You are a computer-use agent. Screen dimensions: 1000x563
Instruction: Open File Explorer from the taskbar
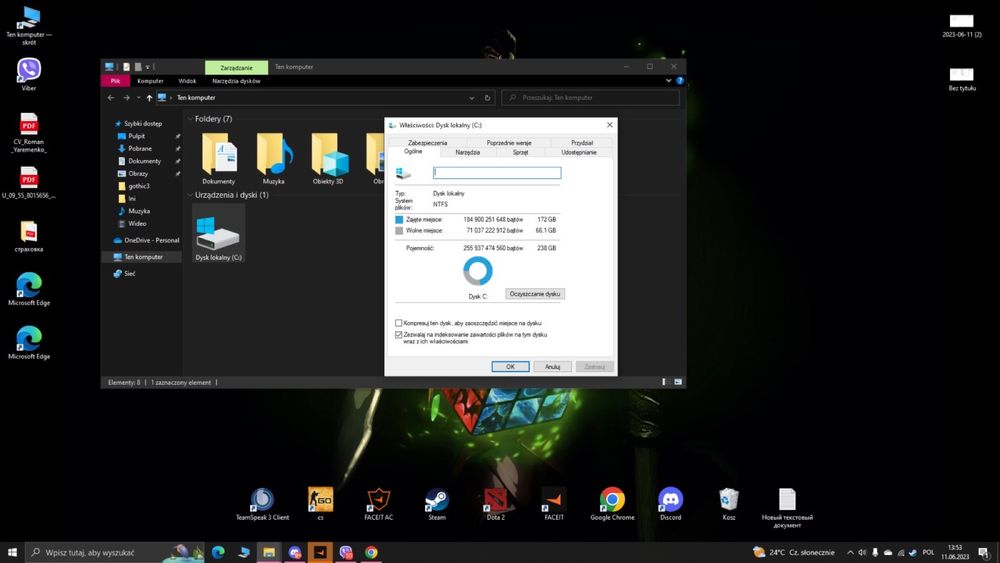click(268, 552)
